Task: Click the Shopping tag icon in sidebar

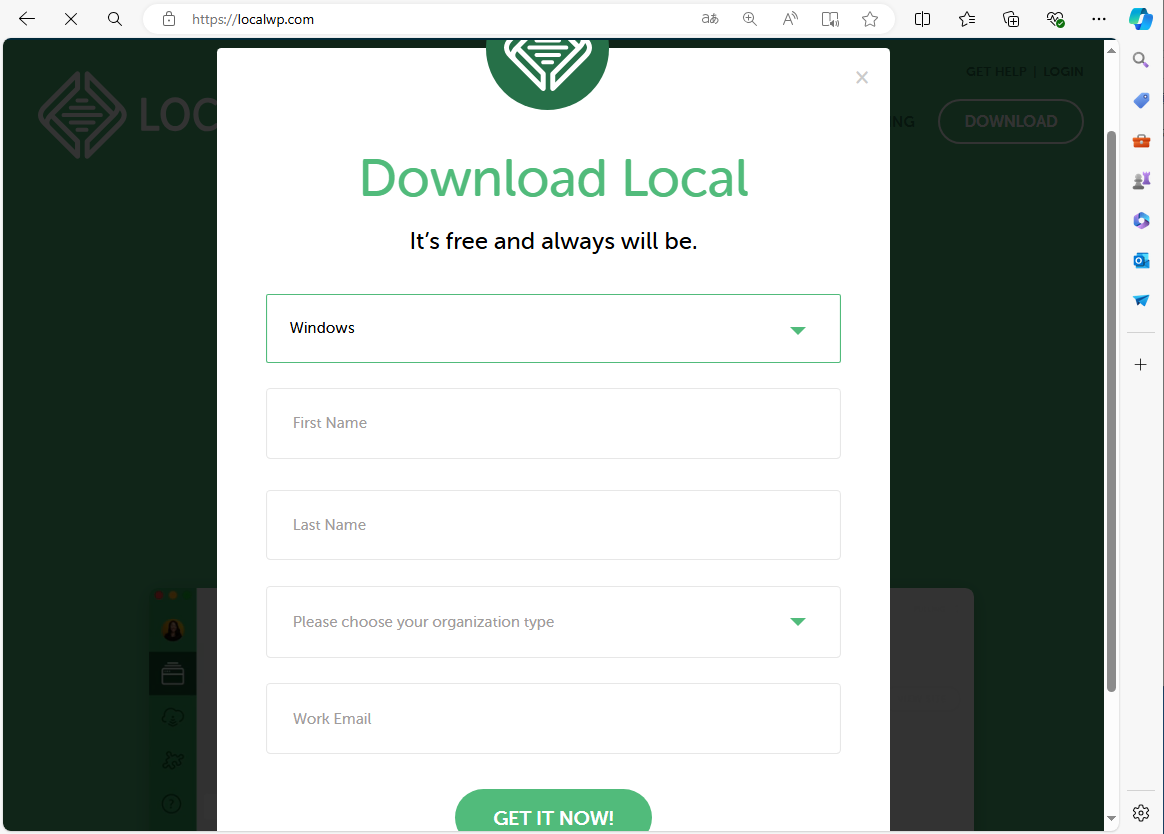Action: 1141,100
